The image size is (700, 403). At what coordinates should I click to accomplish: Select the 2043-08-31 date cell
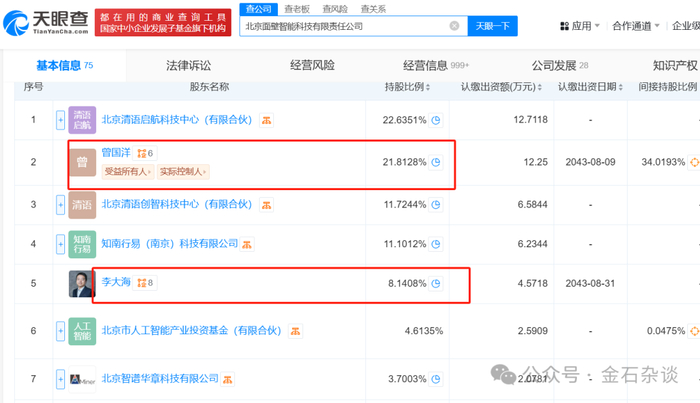(590, 283)
